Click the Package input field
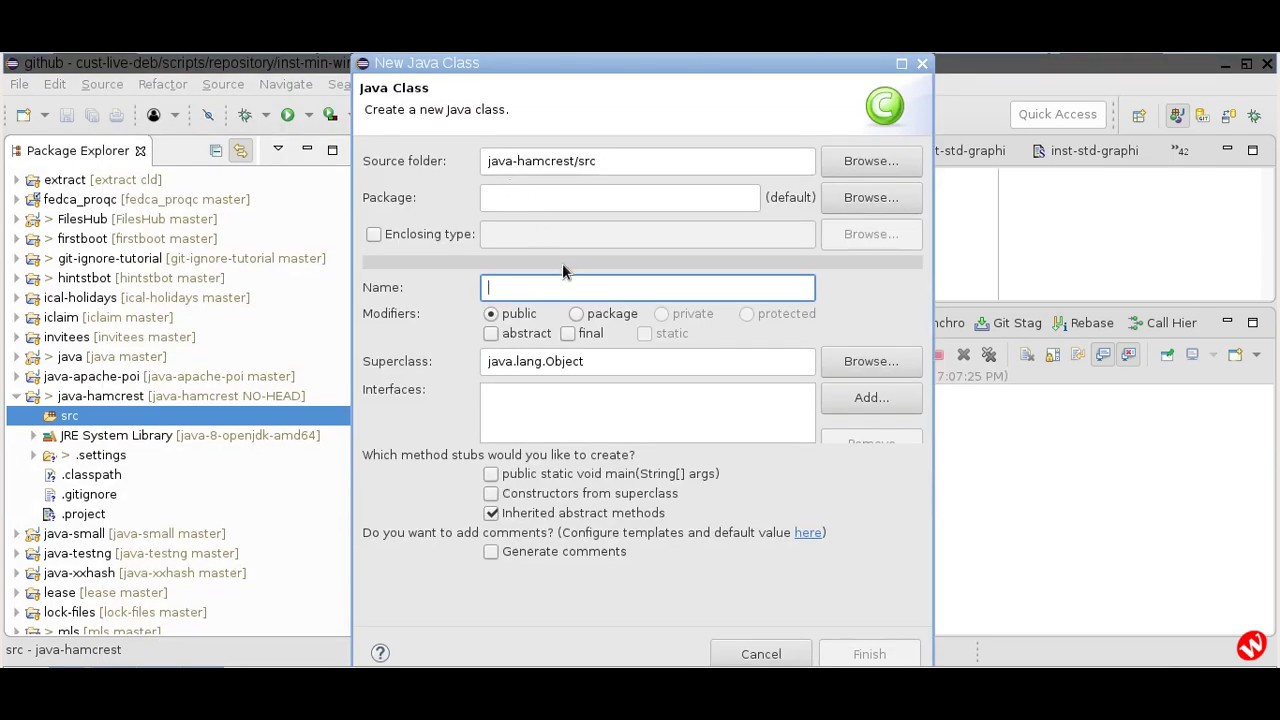The image size is (1280, 720). click(x=620, y=198)
